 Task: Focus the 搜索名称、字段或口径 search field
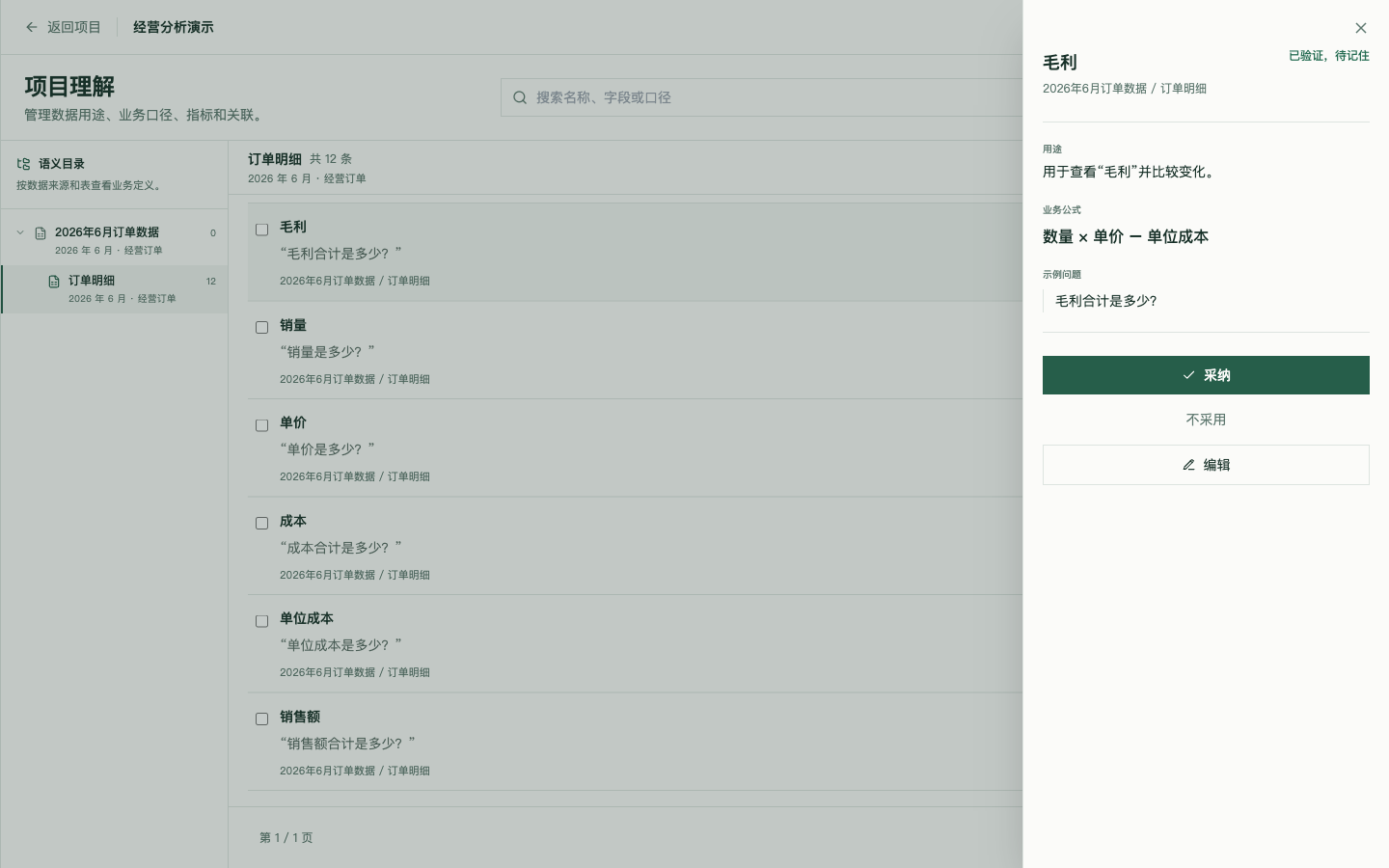[762, 97]
